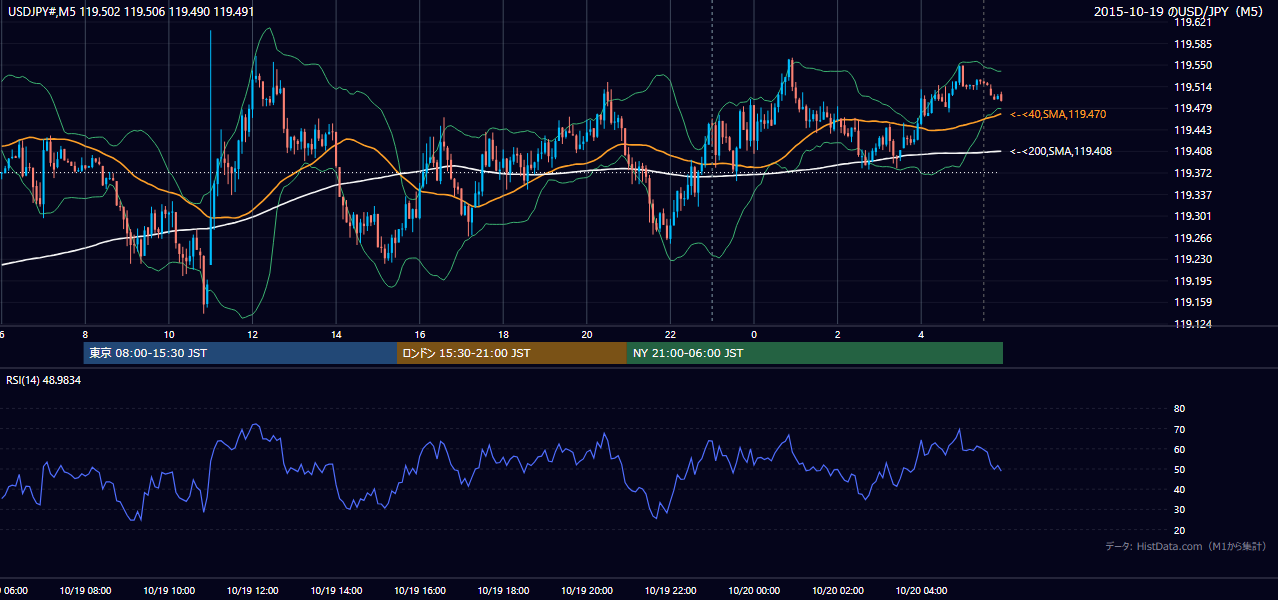1278x600 pixels.
Task: Click hour label 14 under price chart
Action: (x=336, y=334)
